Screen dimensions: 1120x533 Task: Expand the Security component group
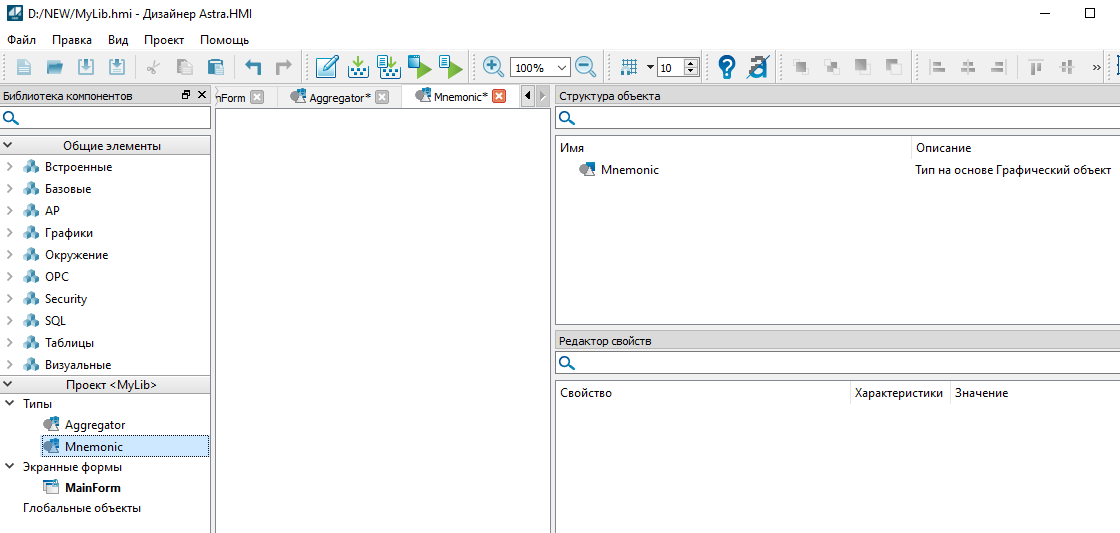click(x=10, y=299)
